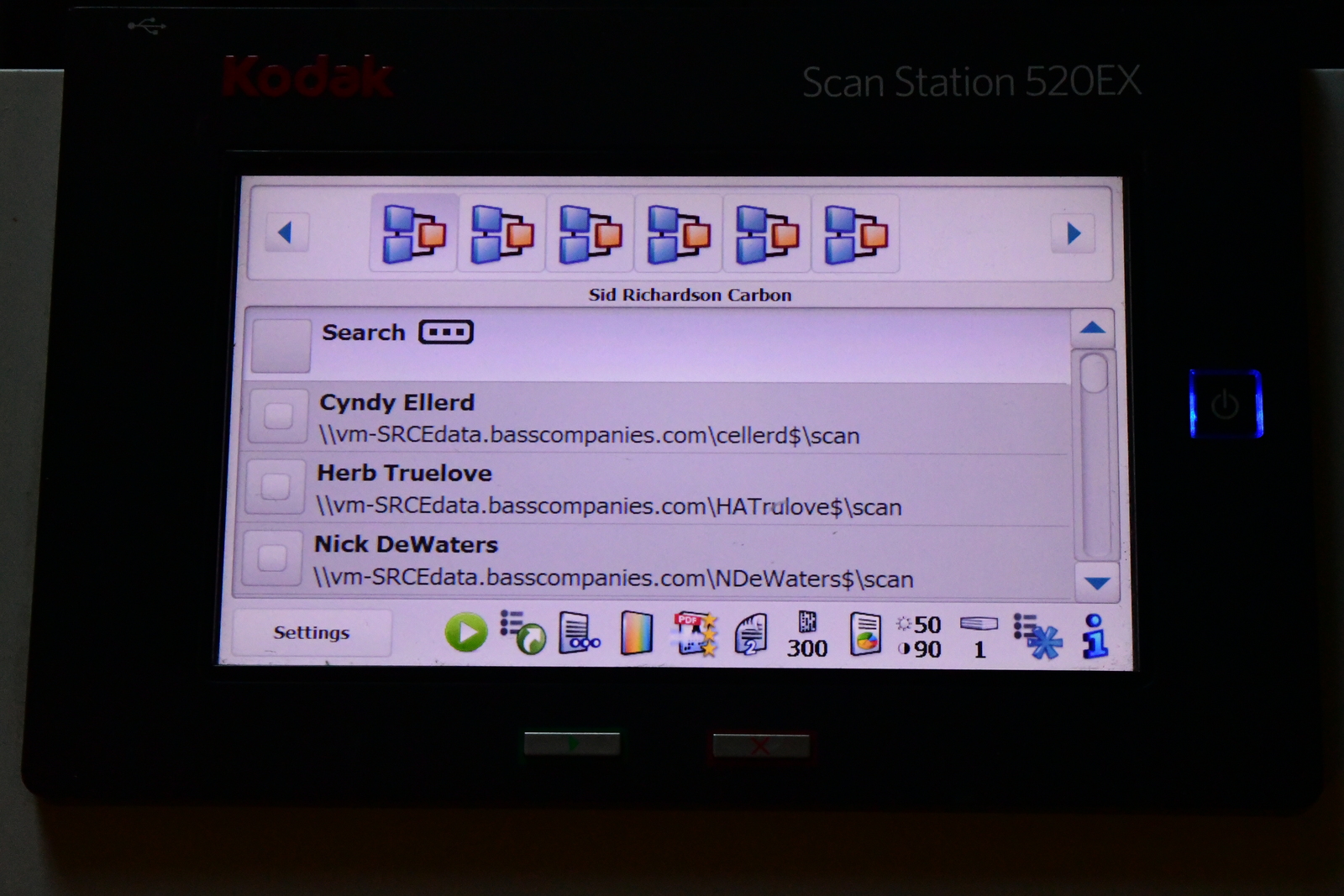Tap the green Start Scan button

[466, 633]
